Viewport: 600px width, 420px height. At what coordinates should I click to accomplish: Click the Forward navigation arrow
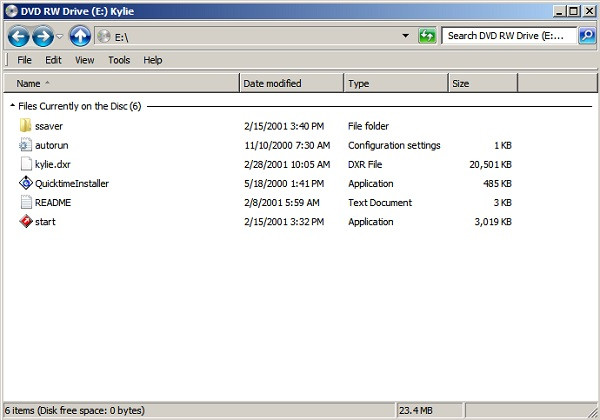click(x=43, y=36)
